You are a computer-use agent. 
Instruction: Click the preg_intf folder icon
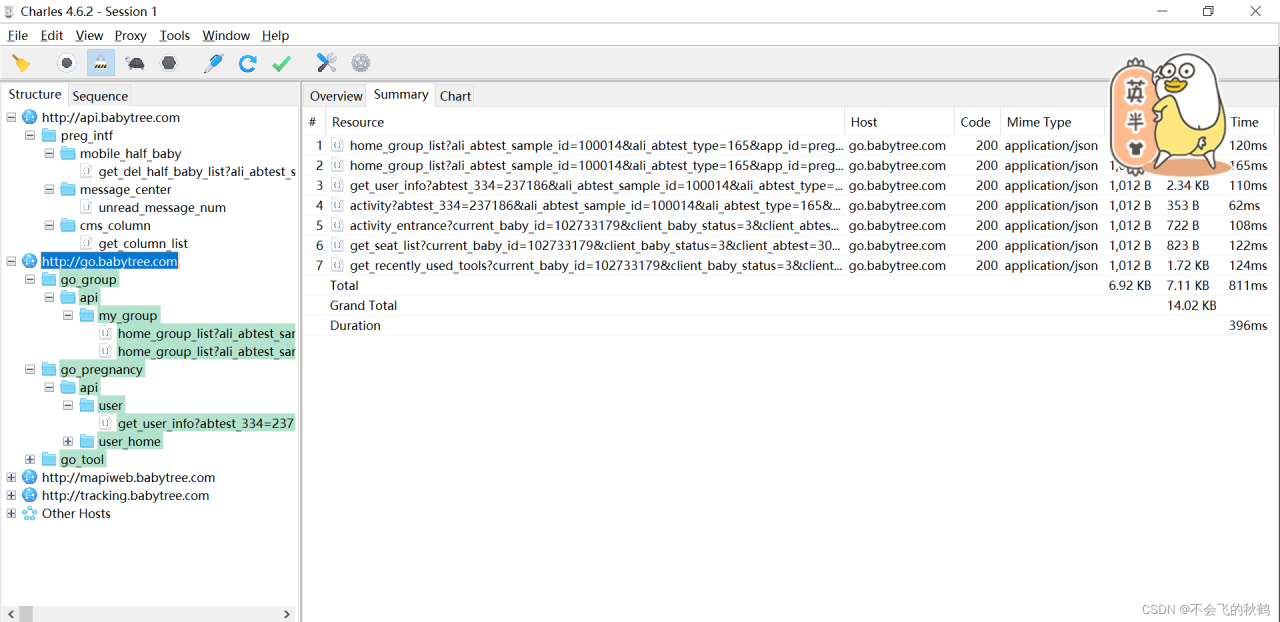tap(49, 135)
